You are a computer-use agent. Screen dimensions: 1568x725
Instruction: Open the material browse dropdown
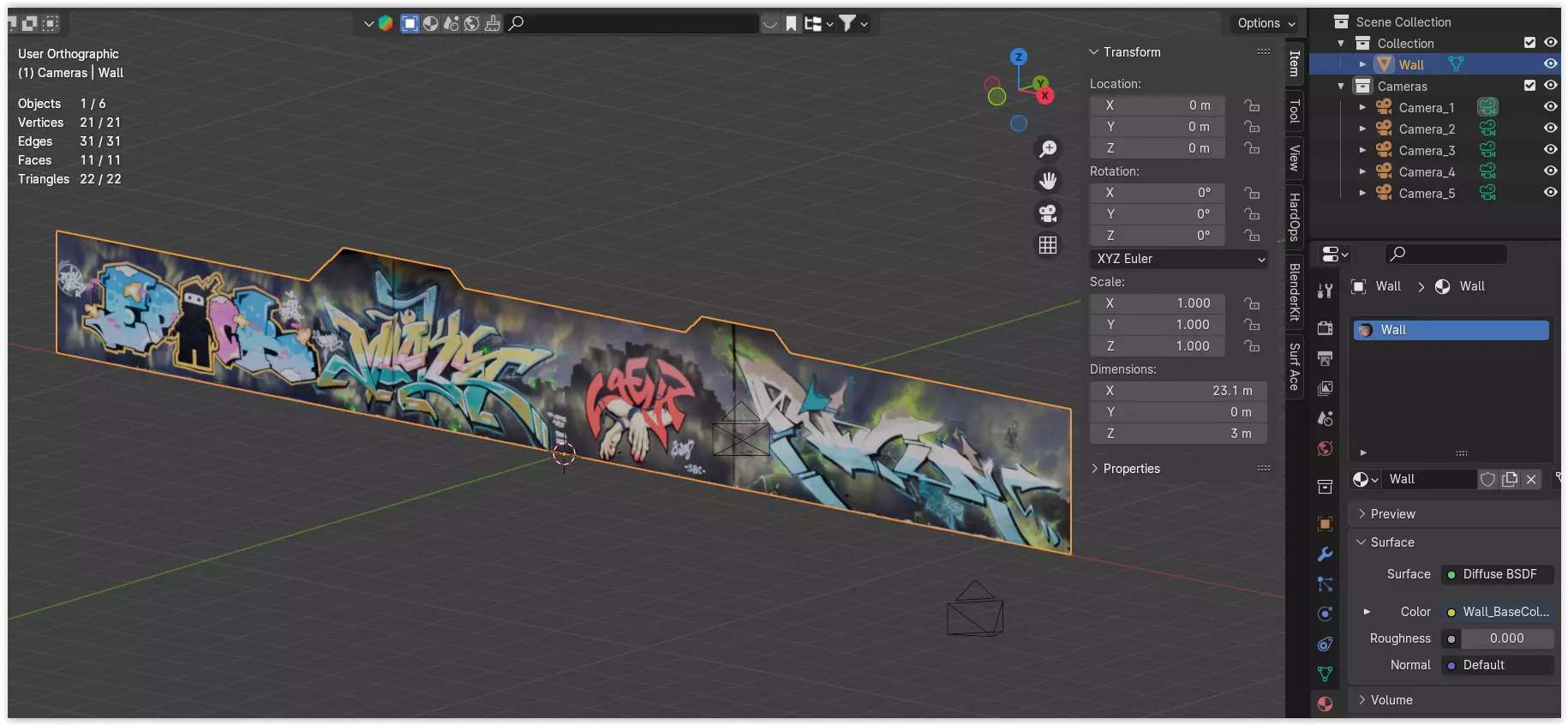pos(1365,479)
